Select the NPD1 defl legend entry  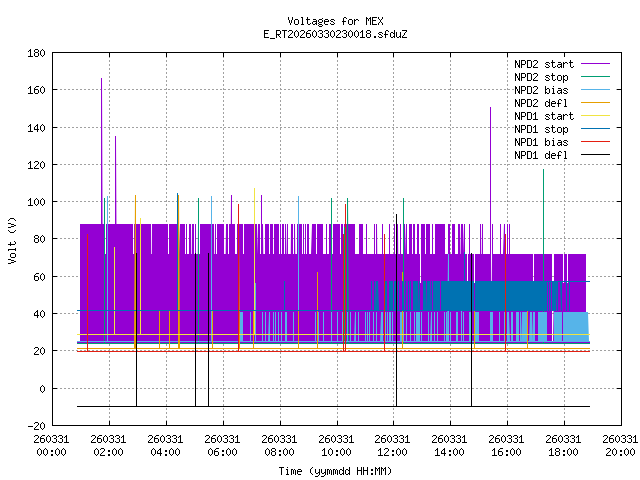(x=540, y=154)
